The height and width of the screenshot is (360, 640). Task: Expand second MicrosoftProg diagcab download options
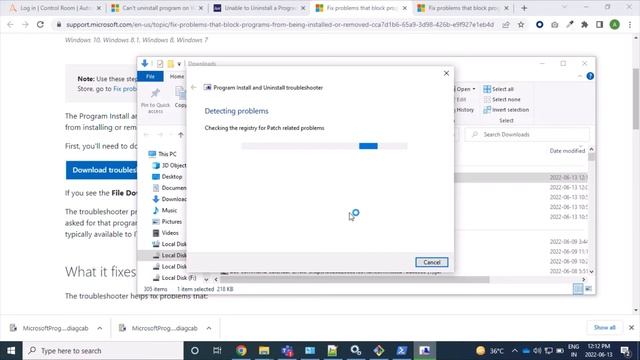point(209,328)
